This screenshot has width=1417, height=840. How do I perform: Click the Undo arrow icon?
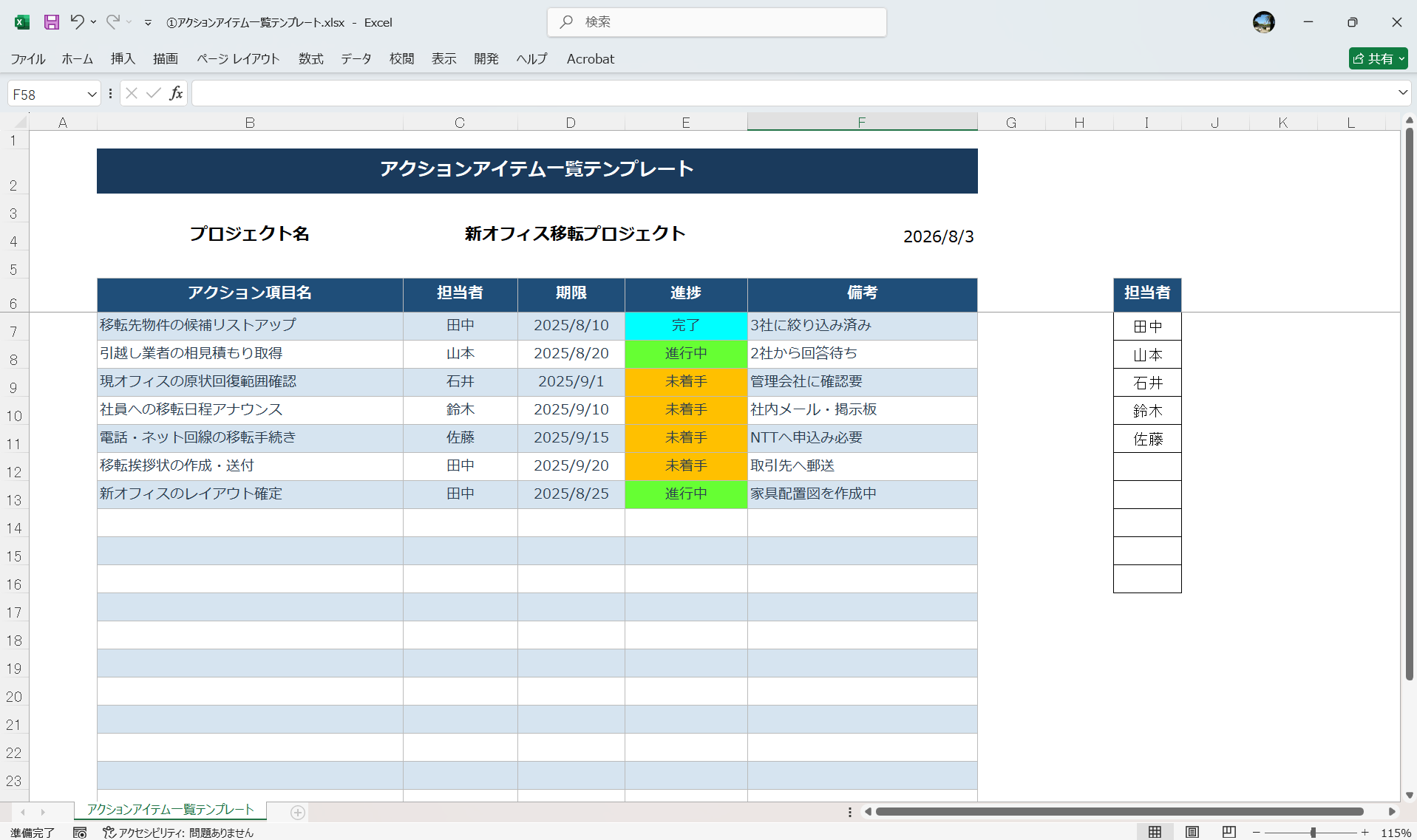(x=77, y=22)
